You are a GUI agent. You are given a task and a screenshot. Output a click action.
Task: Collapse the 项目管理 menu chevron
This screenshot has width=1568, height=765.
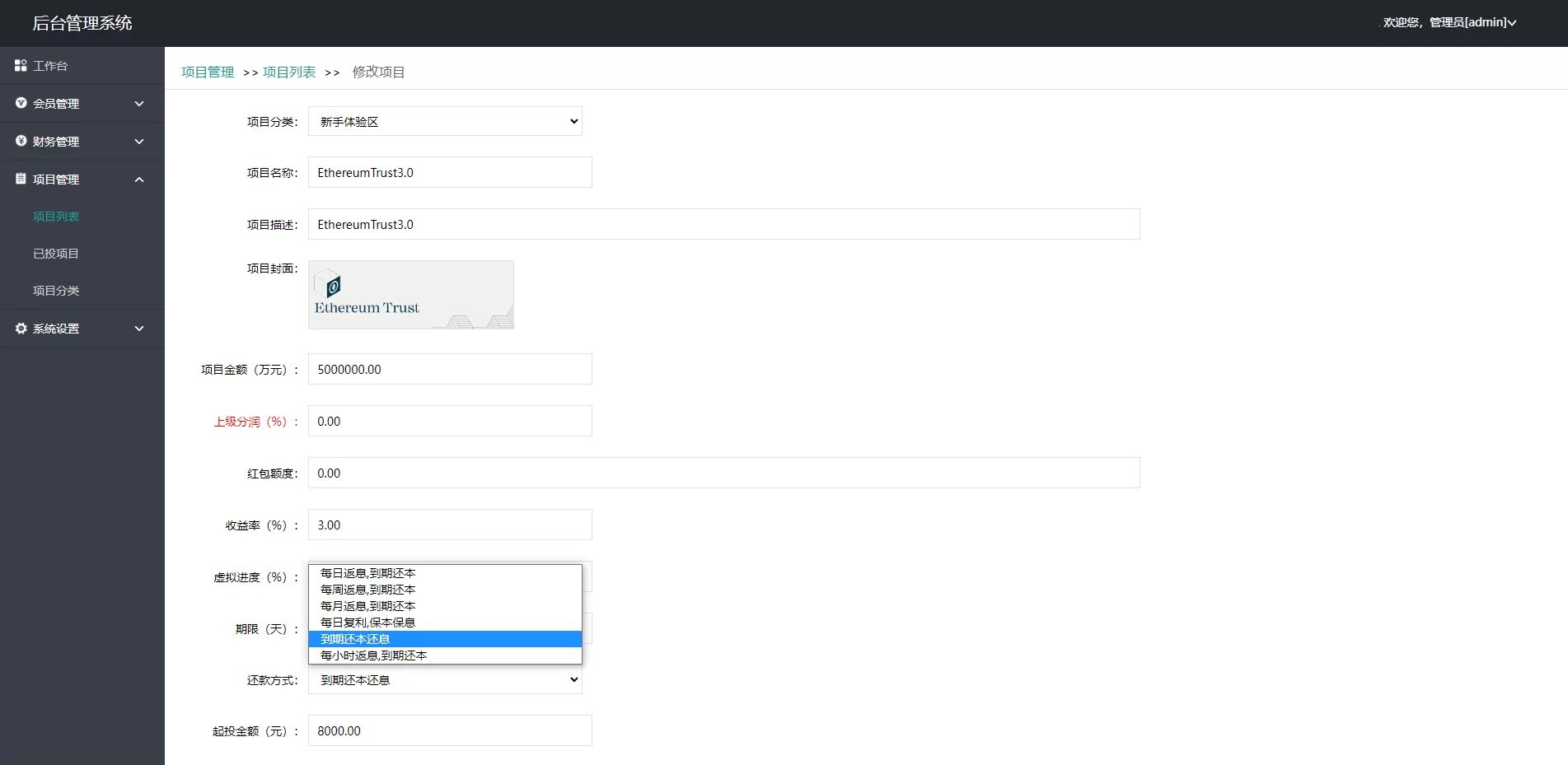click(x=139, y=180)
